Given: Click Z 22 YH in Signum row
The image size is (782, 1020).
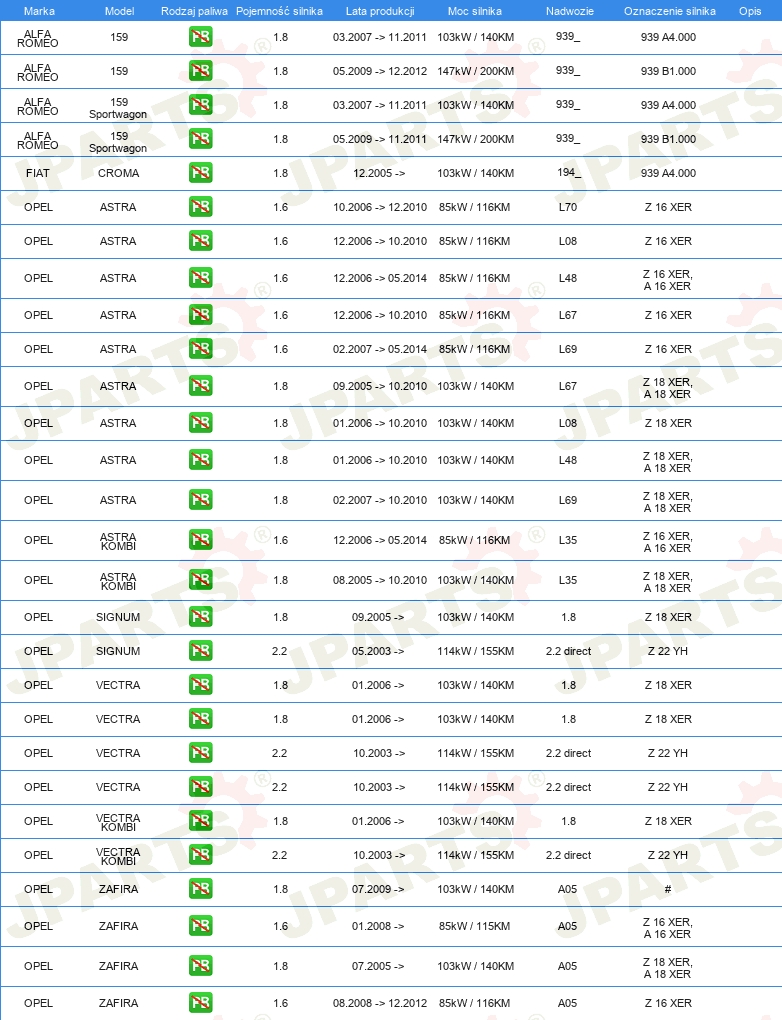Looking at the screenshot, I should click(x=667, y=651).
